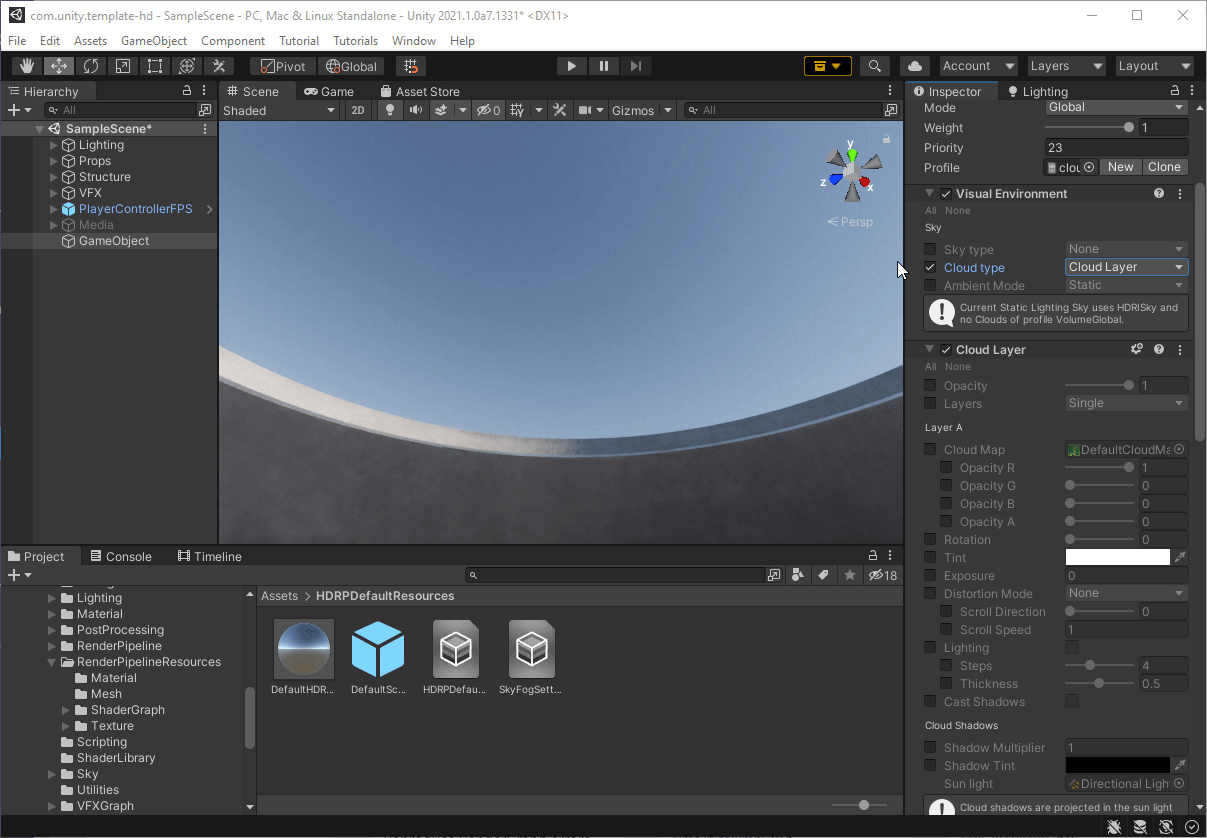Open Visual Environment help icon
This screenshot has height=838, width=1207.
pos(1159,193)
